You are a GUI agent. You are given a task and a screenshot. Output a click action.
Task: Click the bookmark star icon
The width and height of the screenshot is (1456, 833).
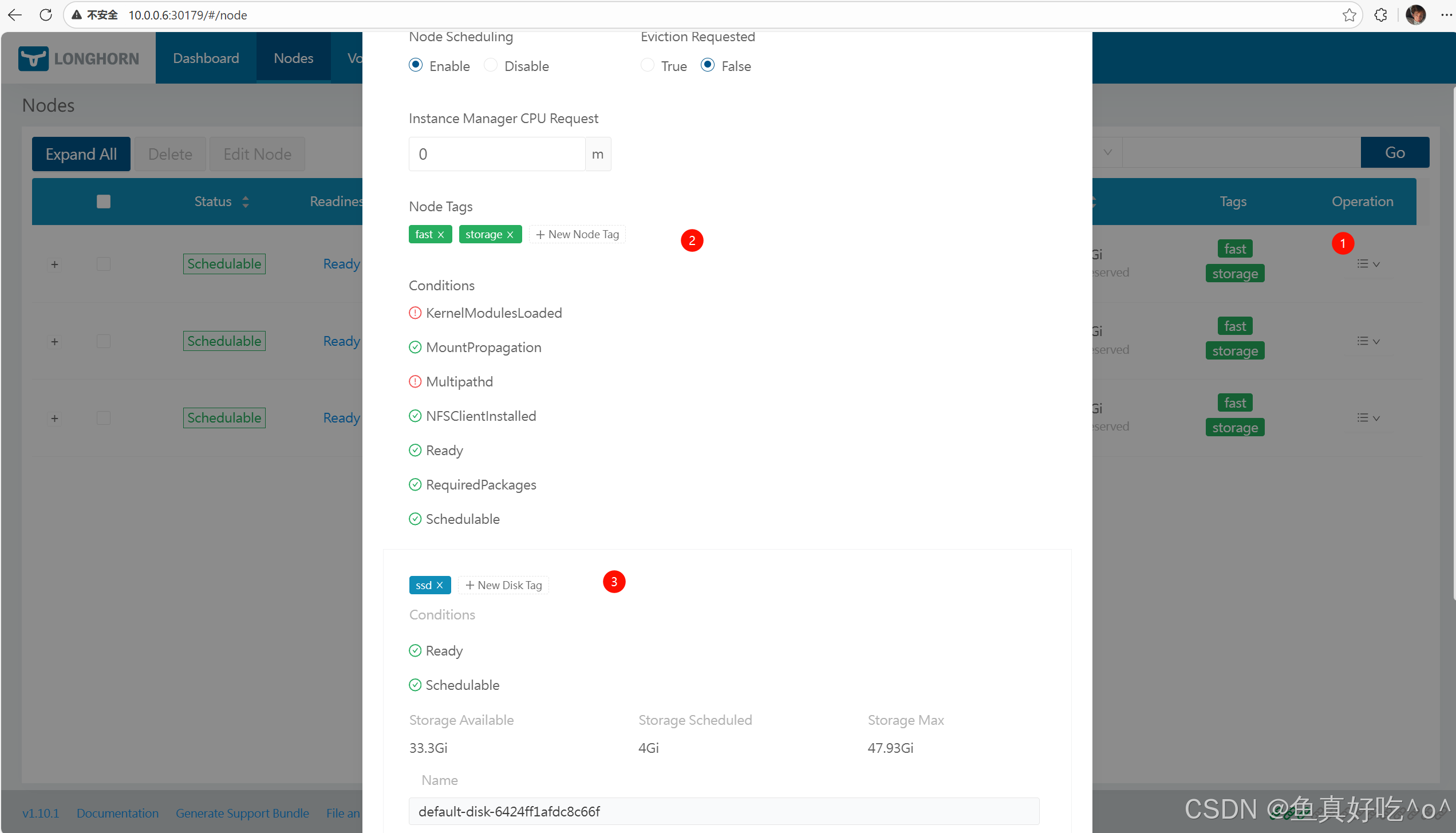(1349, 15)
